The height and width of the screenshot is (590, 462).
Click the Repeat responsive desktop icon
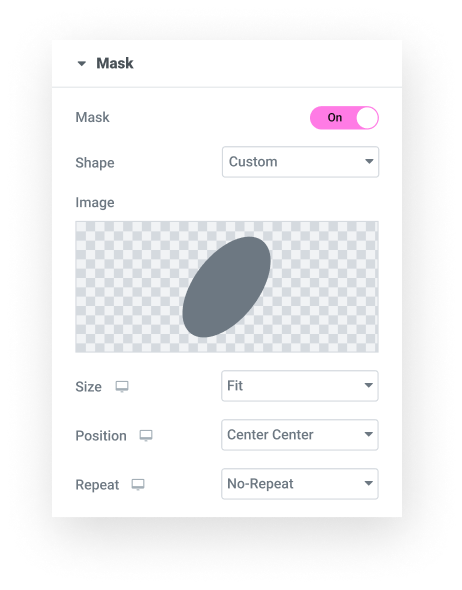[138, 484]
